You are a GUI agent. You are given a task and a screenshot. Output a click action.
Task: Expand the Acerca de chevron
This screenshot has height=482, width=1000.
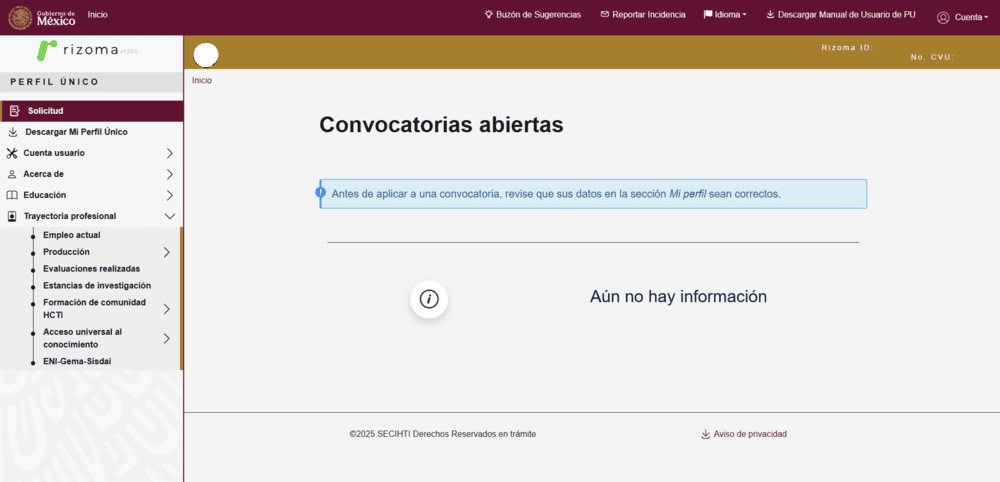(170, 174)
